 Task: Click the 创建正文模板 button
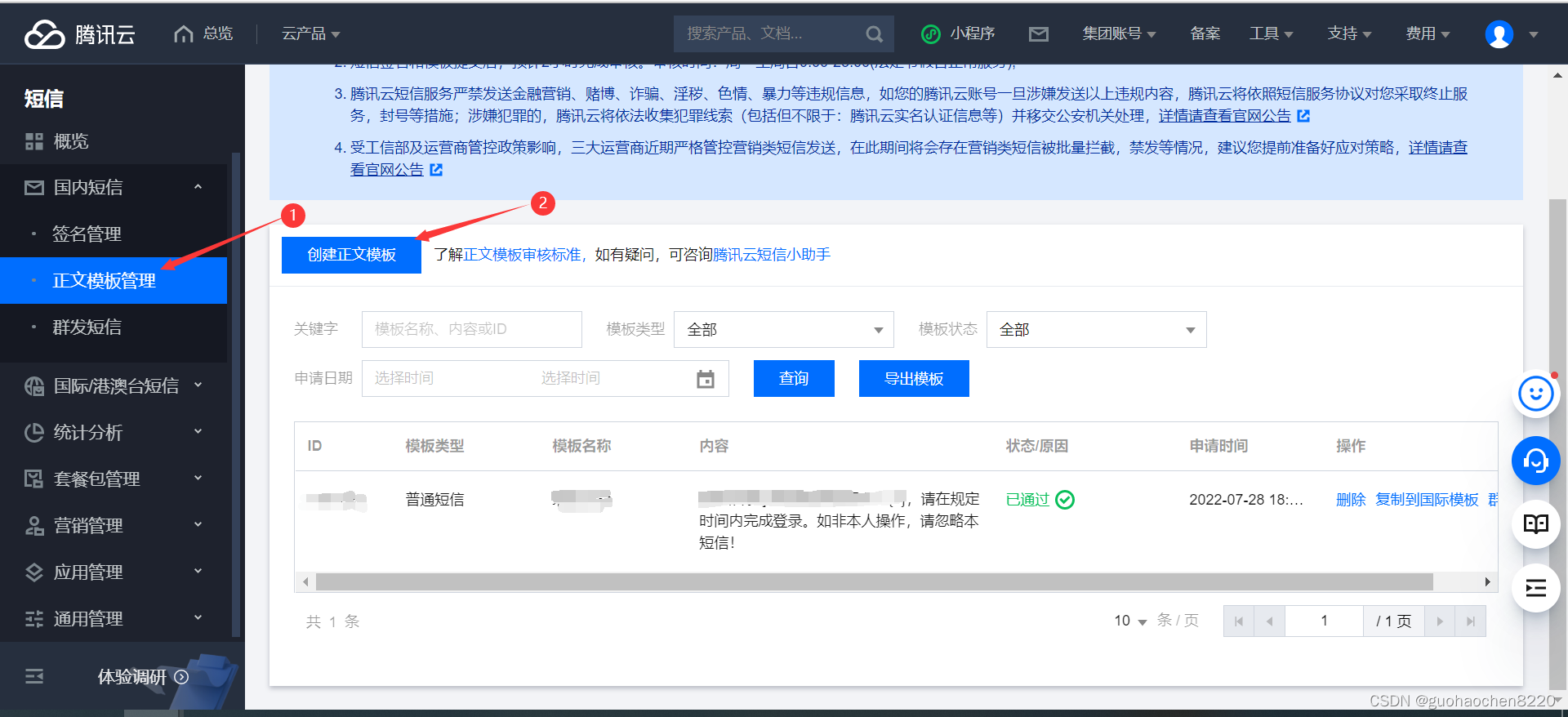click(x=351, y=255)
